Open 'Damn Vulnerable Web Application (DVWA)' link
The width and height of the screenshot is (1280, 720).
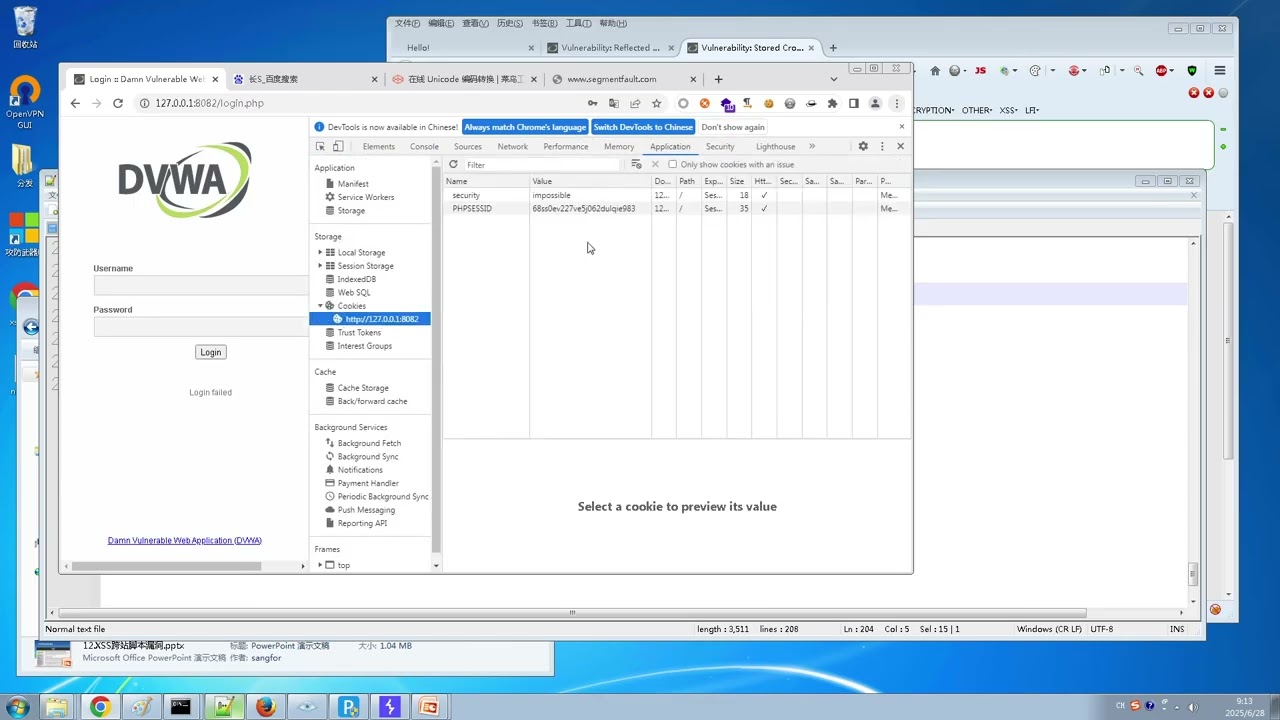click(185, 540)
